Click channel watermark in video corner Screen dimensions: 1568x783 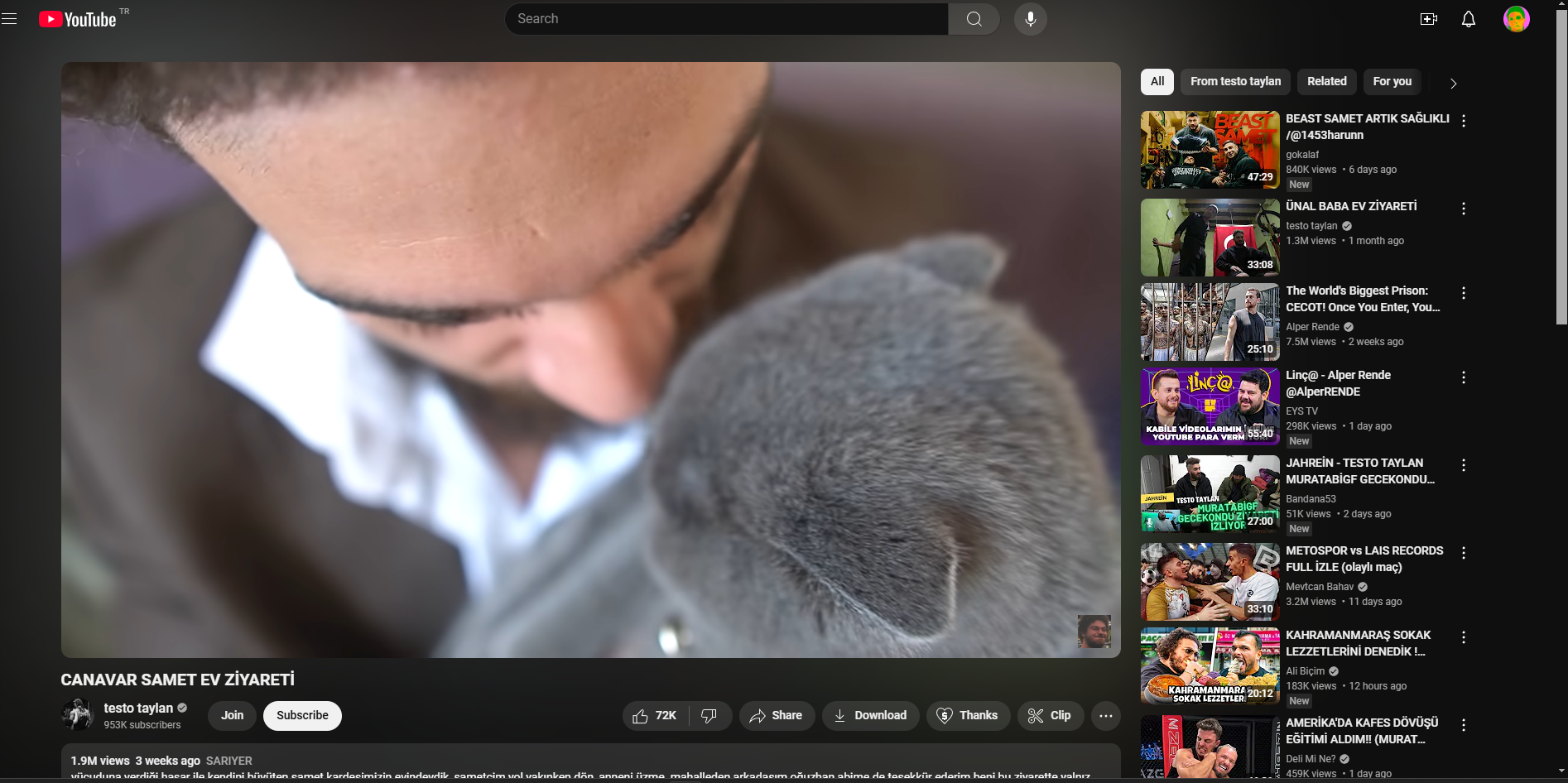[1094, 632]
